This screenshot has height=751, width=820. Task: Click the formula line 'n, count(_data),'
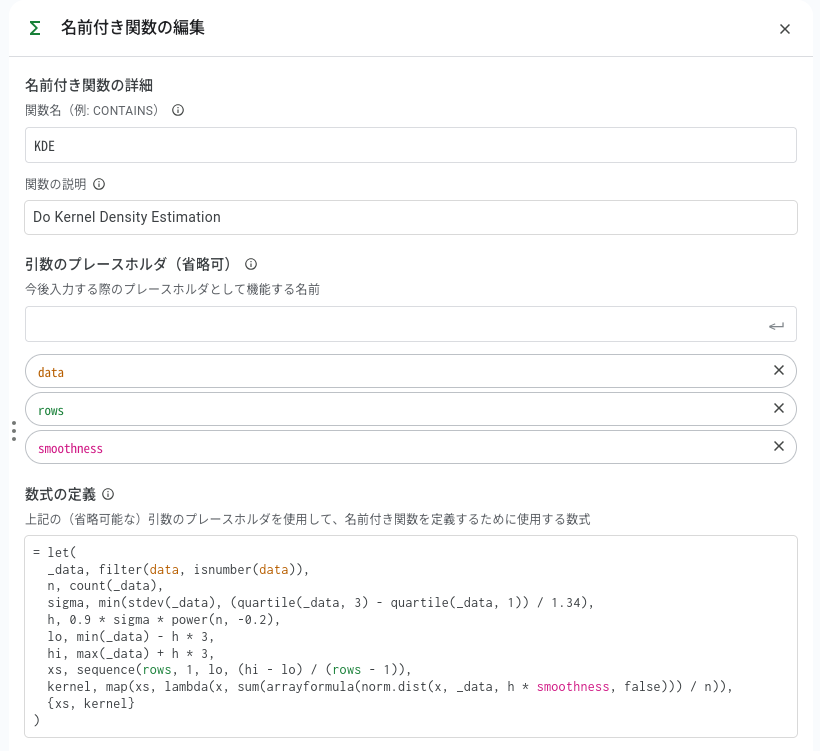pos(105,586)
